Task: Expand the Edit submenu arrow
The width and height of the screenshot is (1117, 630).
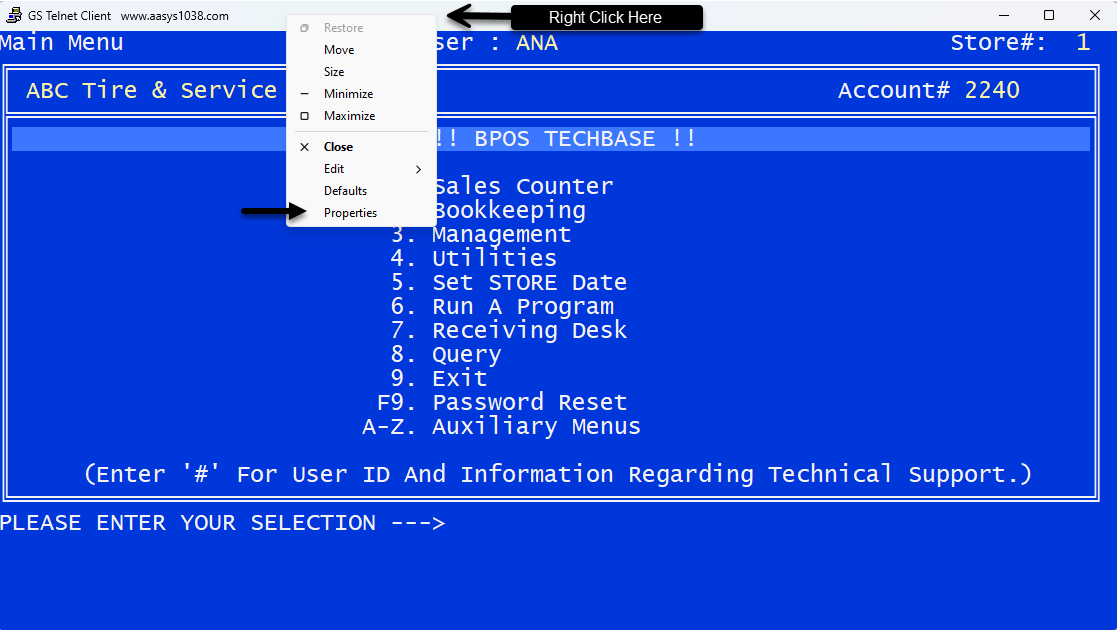Action: point(418,169)
